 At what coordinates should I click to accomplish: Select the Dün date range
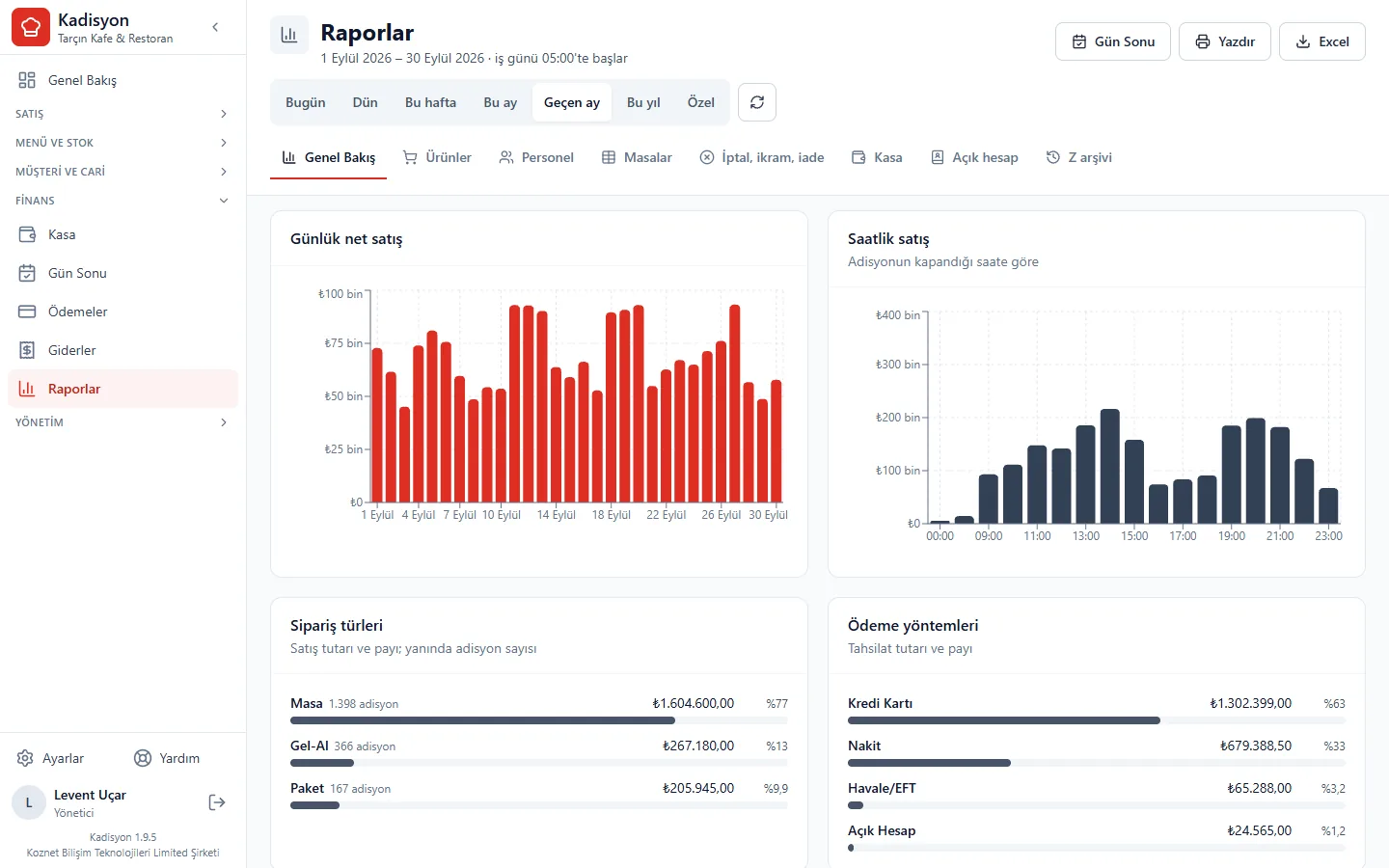click(x=366, y=102)
